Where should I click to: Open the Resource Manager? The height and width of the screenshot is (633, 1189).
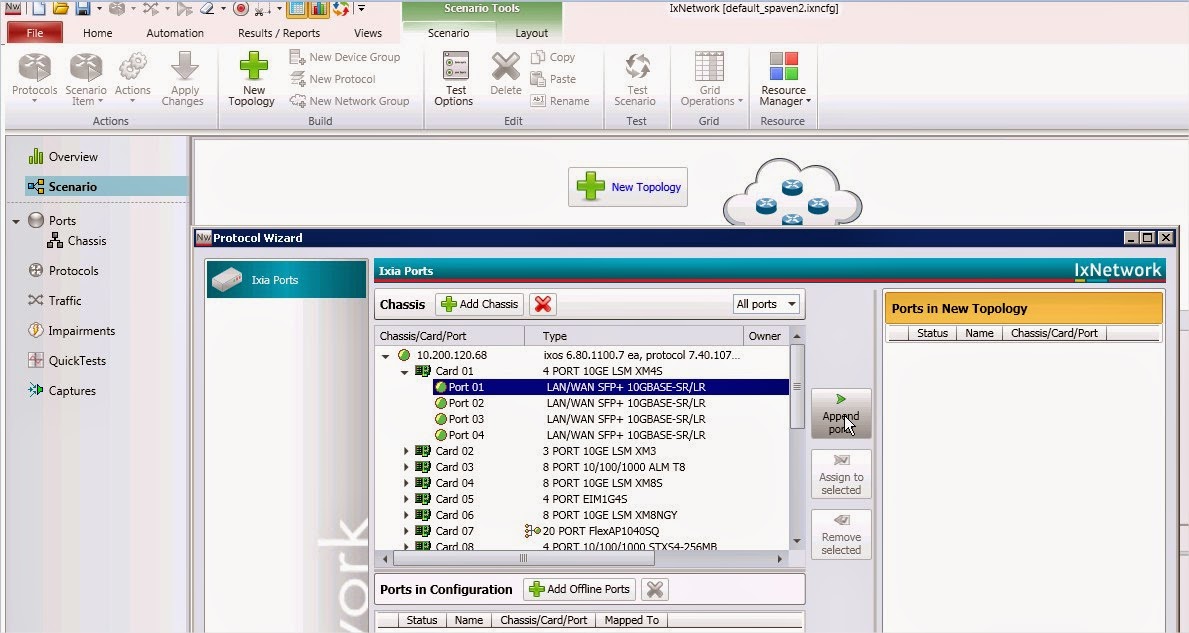click(x=783, y=80)
